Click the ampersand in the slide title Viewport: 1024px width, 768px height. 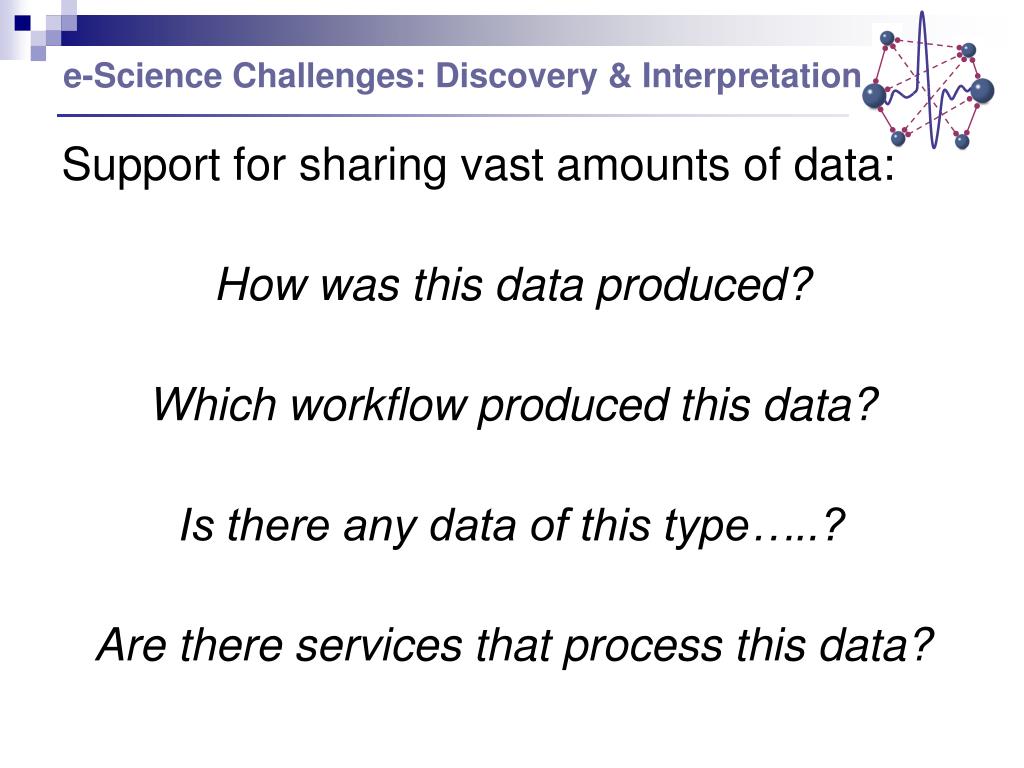click(x=619, y=76)
